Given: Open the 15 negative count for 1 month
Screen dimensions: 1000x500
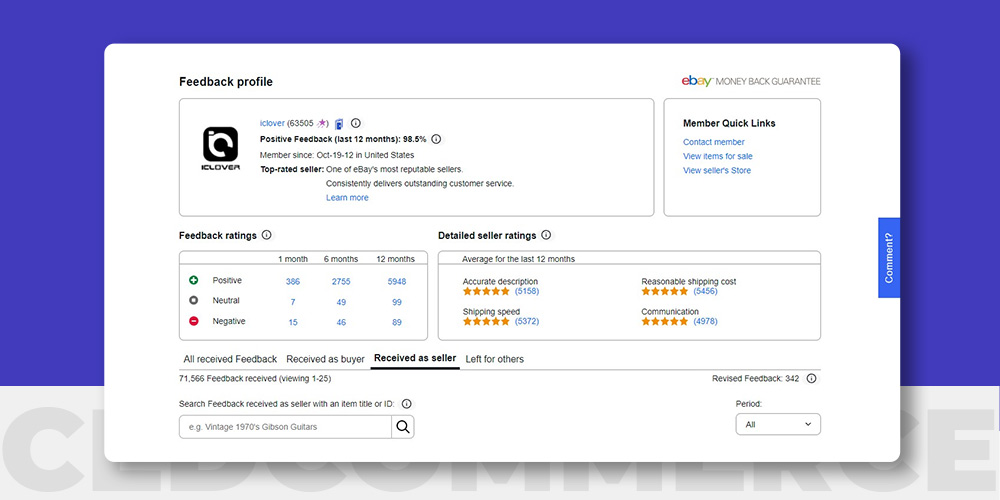Looking at the screenshot, I should (293, 322).
